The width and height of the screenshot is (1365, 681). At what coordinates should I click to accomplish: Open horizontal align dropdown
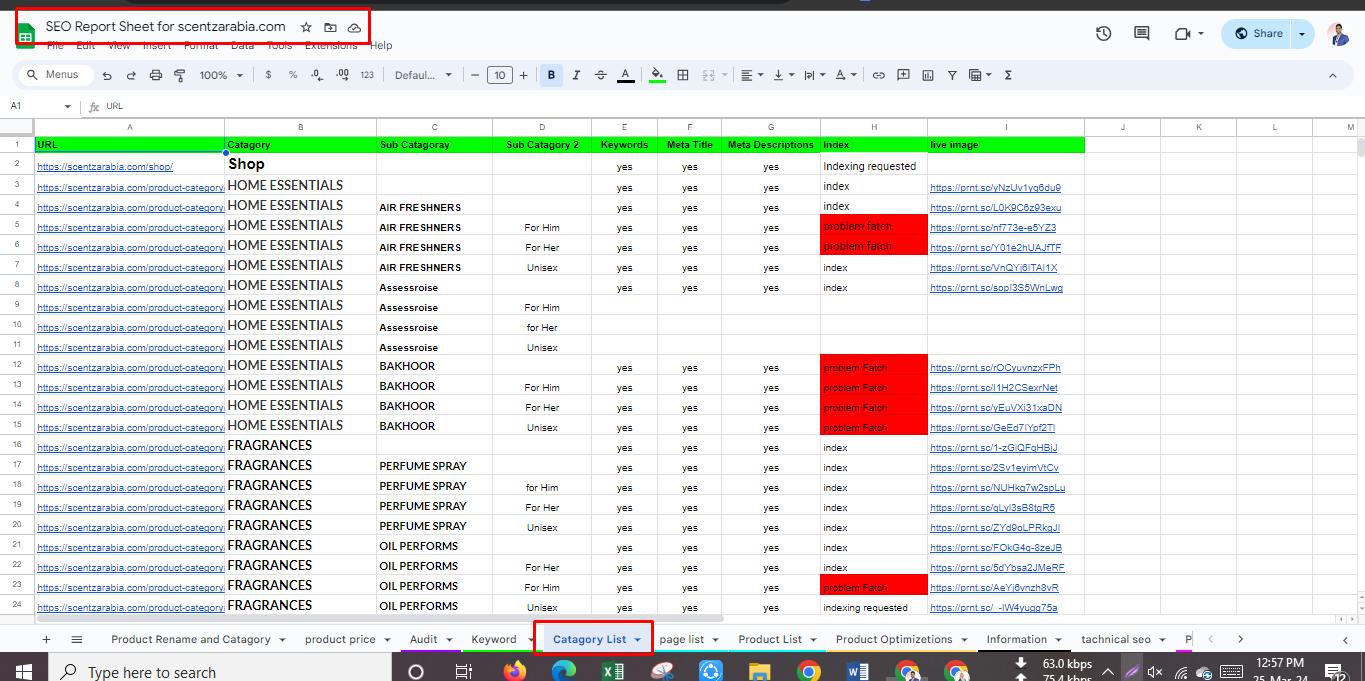[x=750, y=75]
